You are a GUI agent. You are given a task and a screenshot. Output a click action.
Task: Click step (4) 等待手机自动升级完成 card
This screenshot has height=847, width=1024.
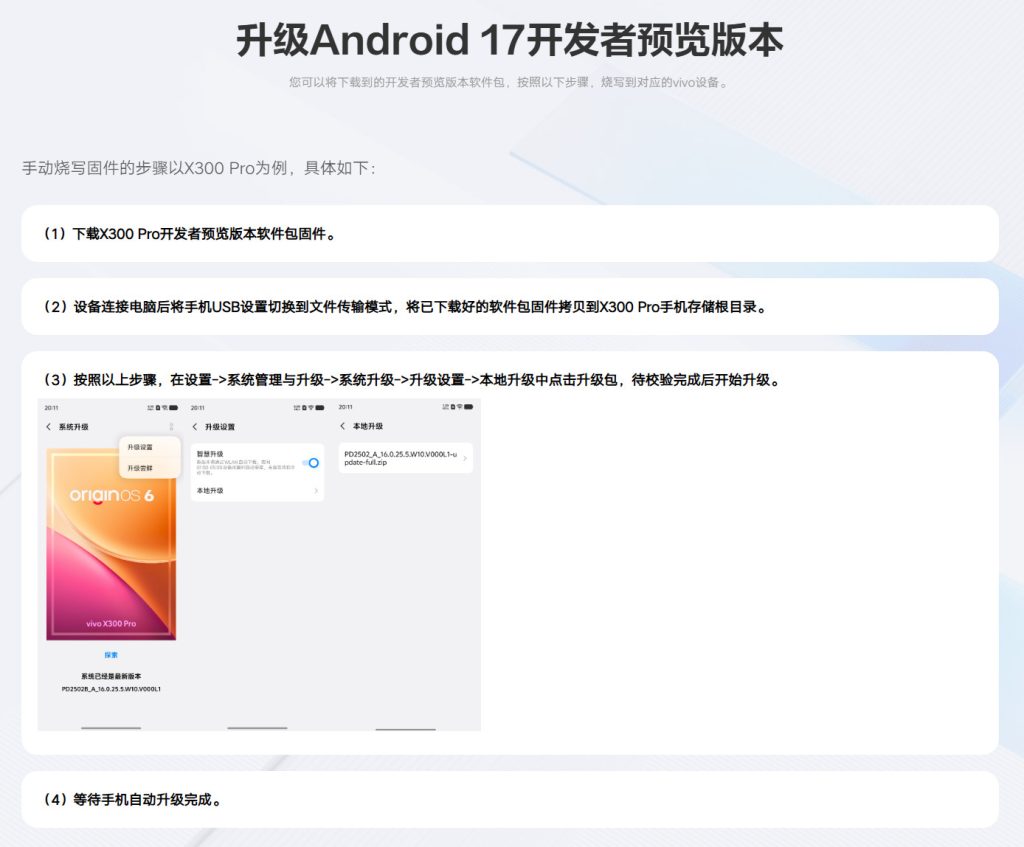pyautogui.click(x=510, y=800)
